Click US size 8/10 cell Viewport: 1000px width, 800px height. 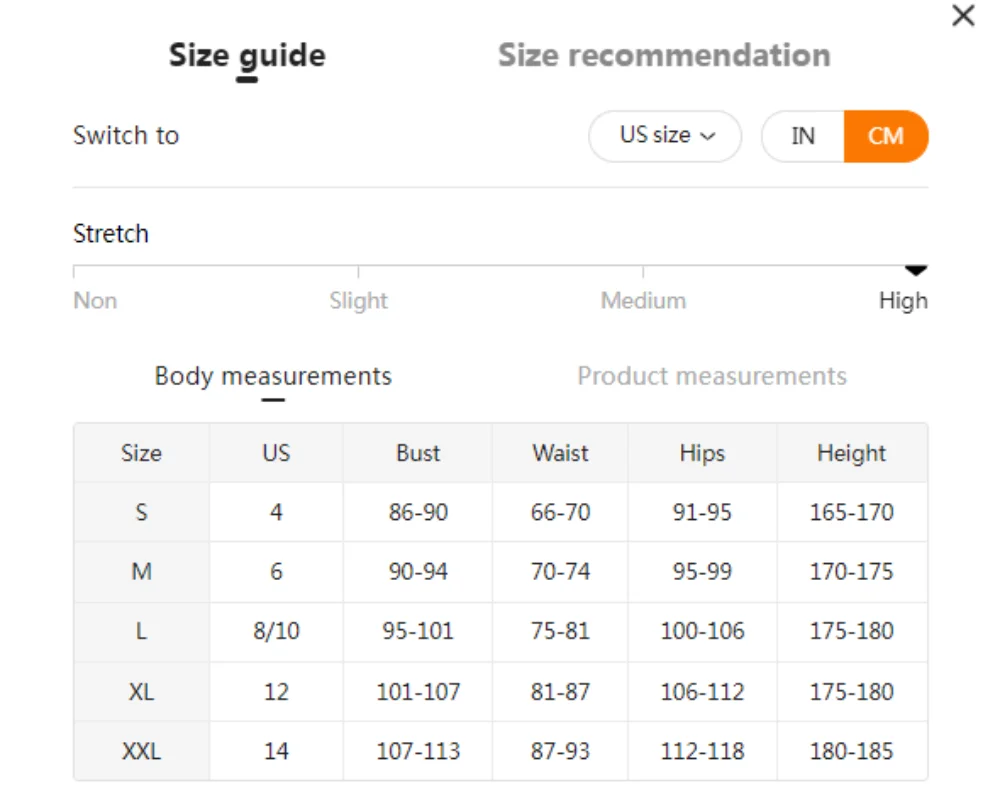pyautogui.click(x=276, y=632)
